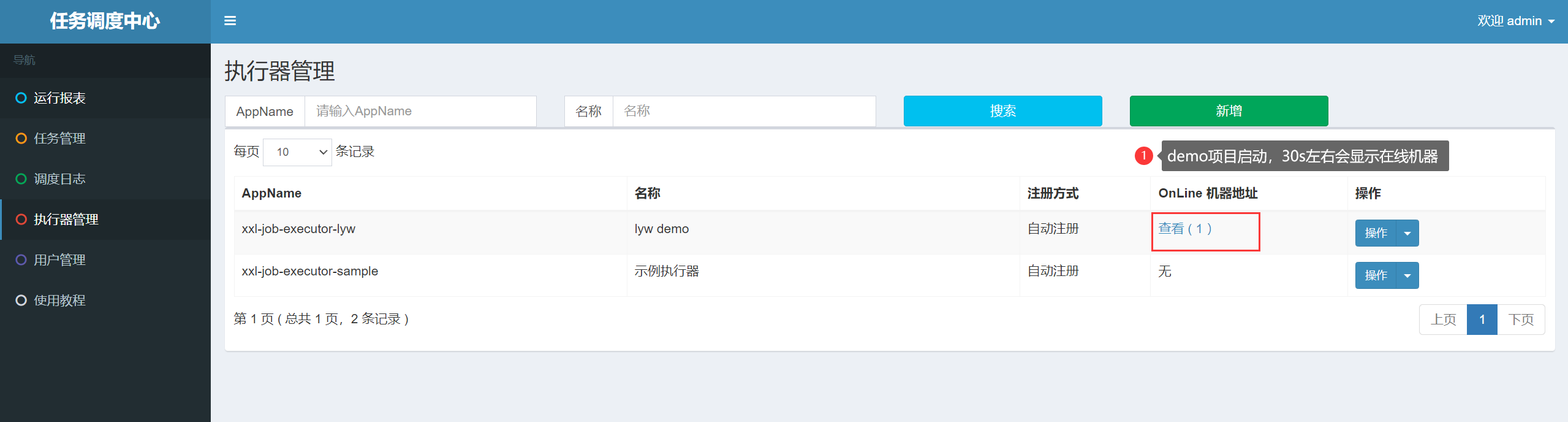
Task: Toggle the sidebar hamburger menu icon
Action: pyautogui.click(x=230, y=21)
